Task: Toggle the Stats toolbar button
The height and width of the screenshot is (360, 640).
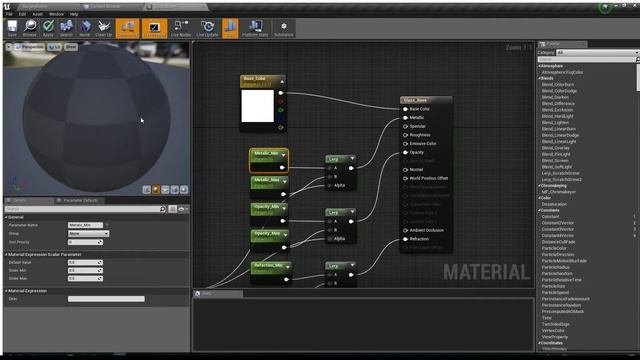Action: pyautogui.click(x=230, y=28)
